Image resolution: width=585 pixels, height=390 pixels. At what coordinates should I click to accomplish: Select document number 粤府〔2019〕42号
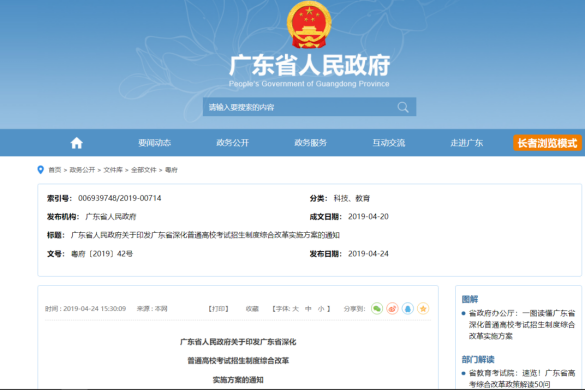pyautogui.click(x=102, y=254)
